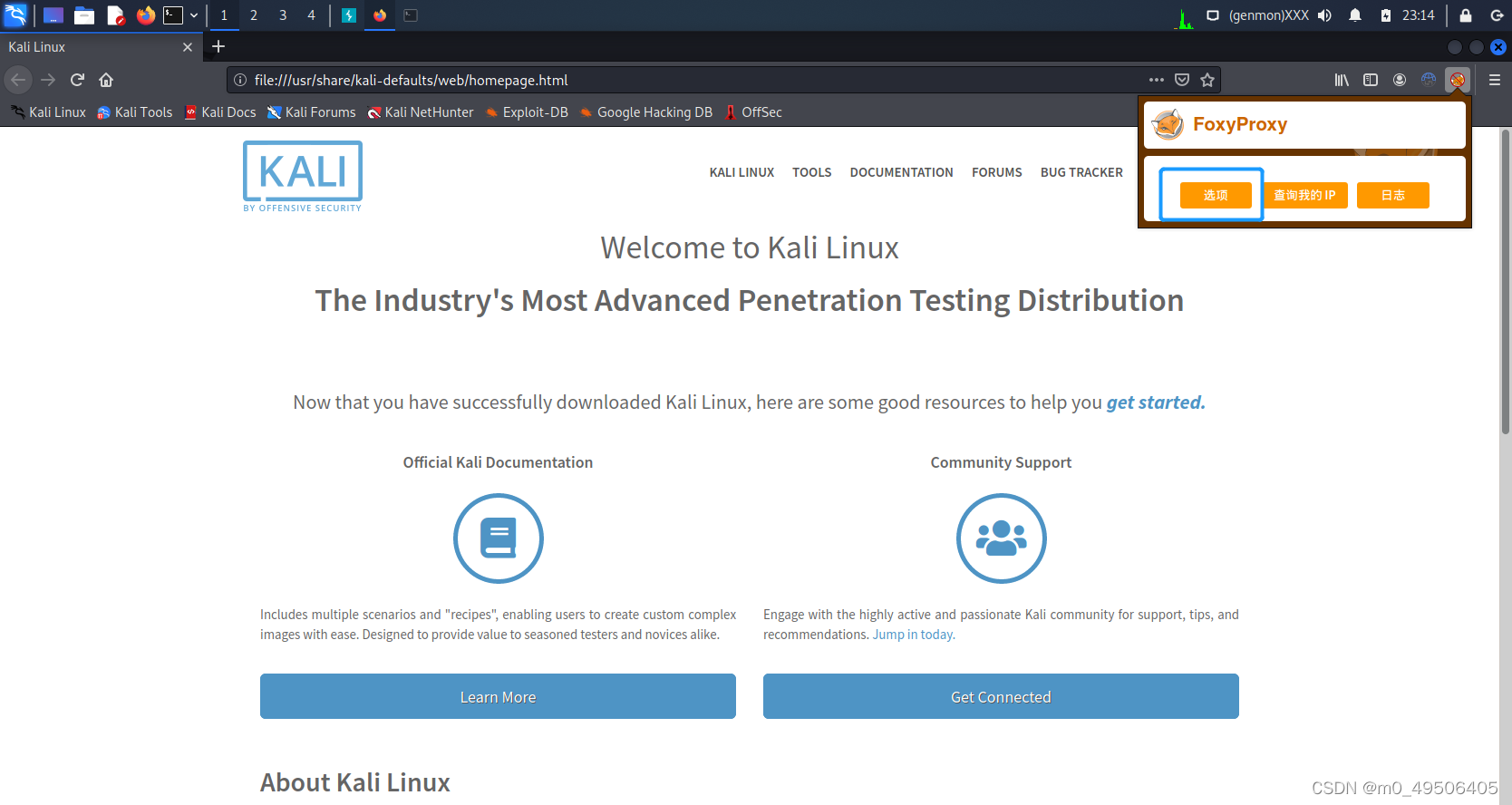Click the Kali logo on the page

click(x=303, y=177)
